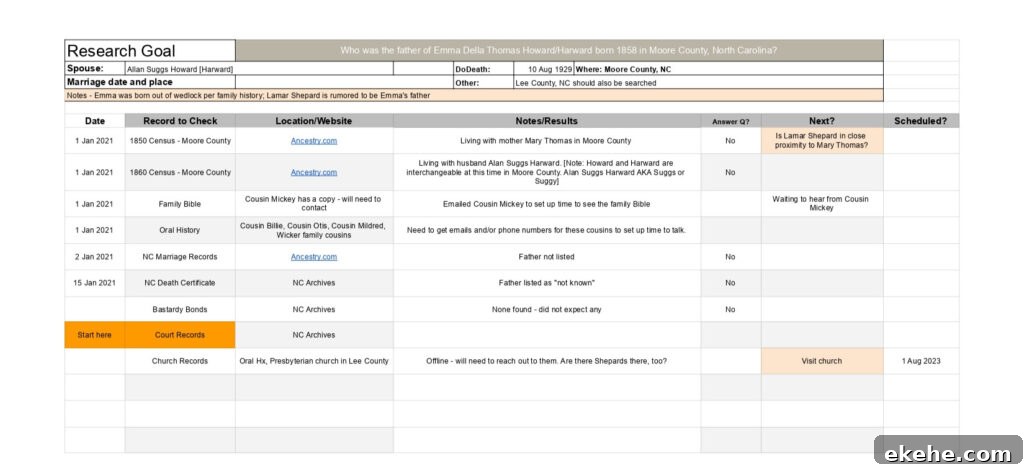
Task: Select the Answer Q? column header
Action: [x=731, y=121]
